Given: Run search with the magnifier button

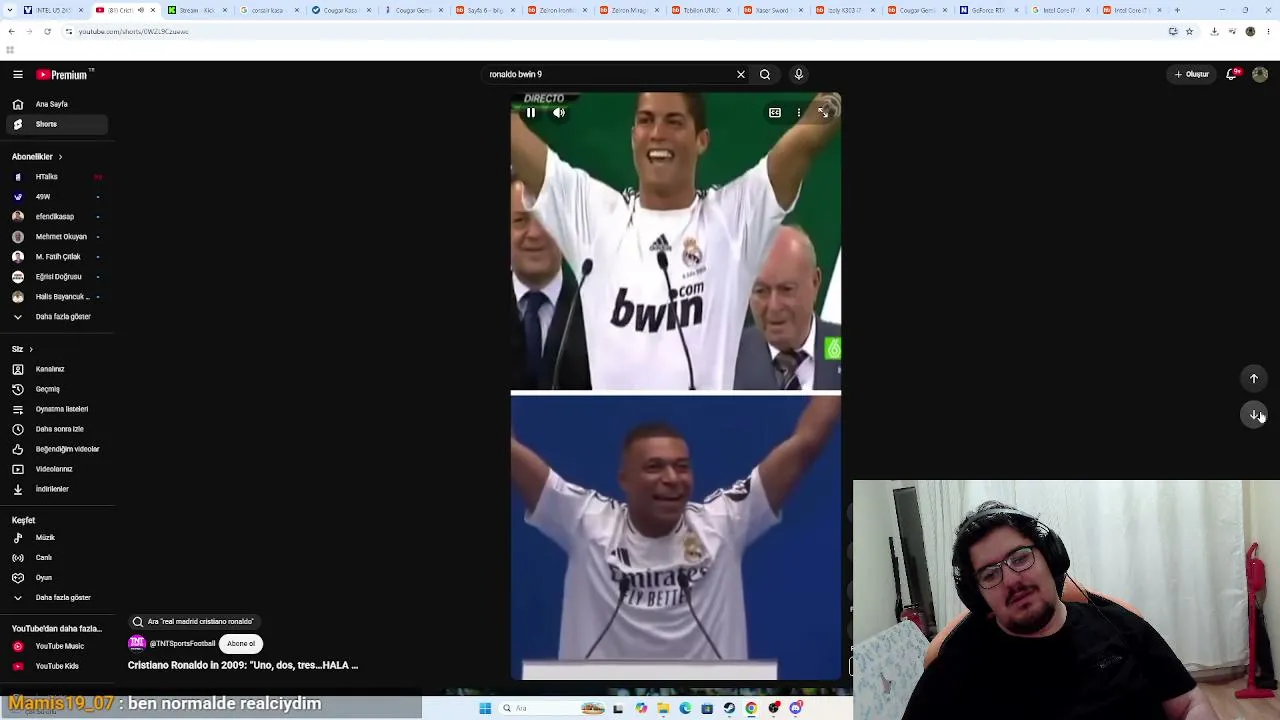Looking at the screenshot, I should 765,74.
